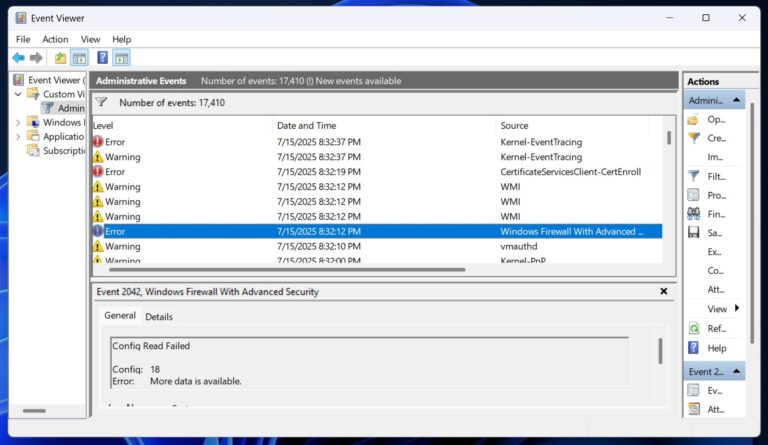Open the View submenu in Actions pane
This screenshot has height=445, width=768.
(722, 309)
